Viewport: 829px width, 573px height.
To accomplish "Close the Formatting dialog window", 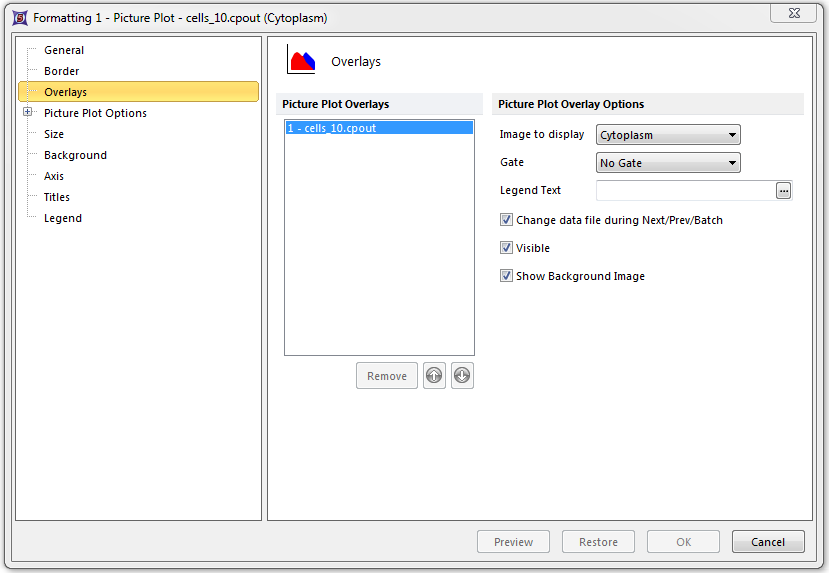I will pos(798,13).
